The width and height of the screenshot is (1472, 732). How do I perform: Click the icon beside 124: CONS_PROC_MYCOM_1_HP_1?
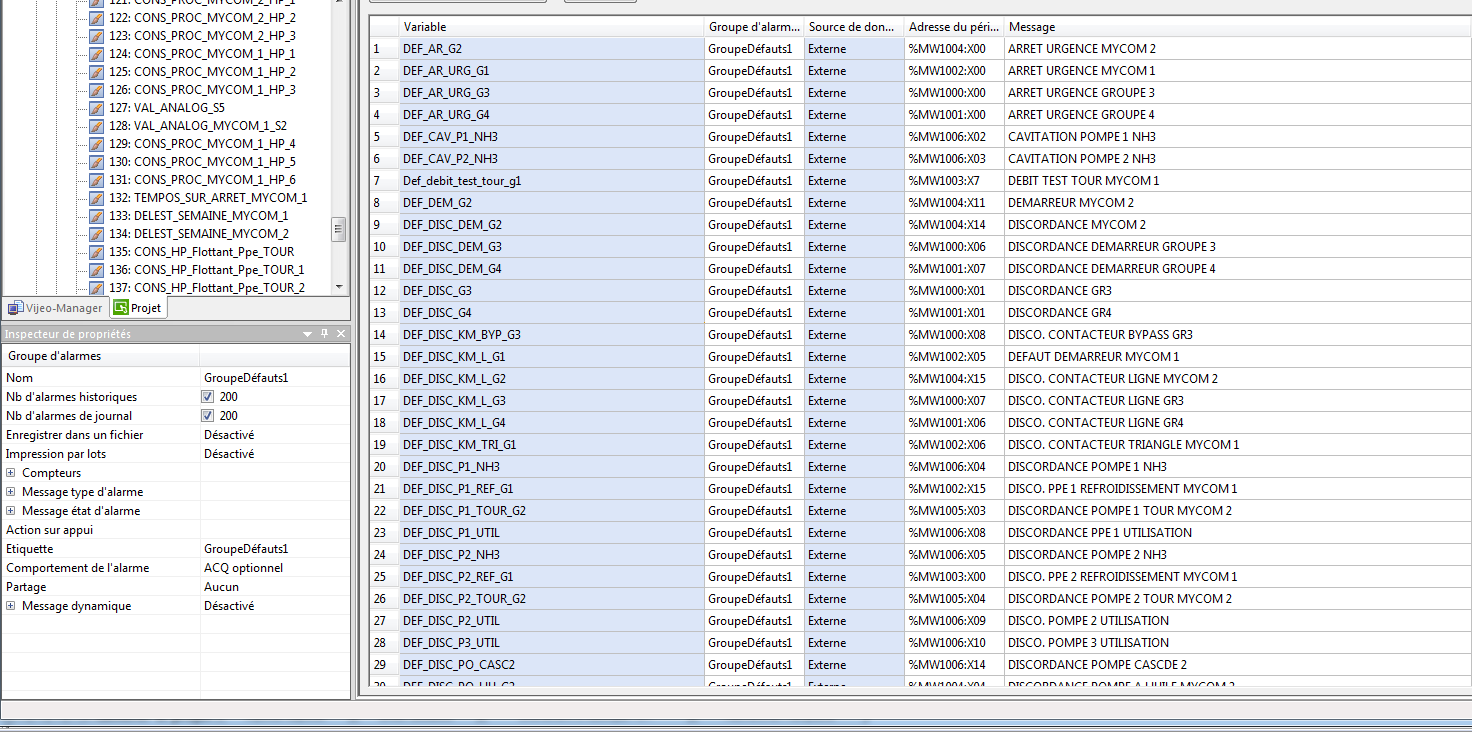tap(96, 54)
